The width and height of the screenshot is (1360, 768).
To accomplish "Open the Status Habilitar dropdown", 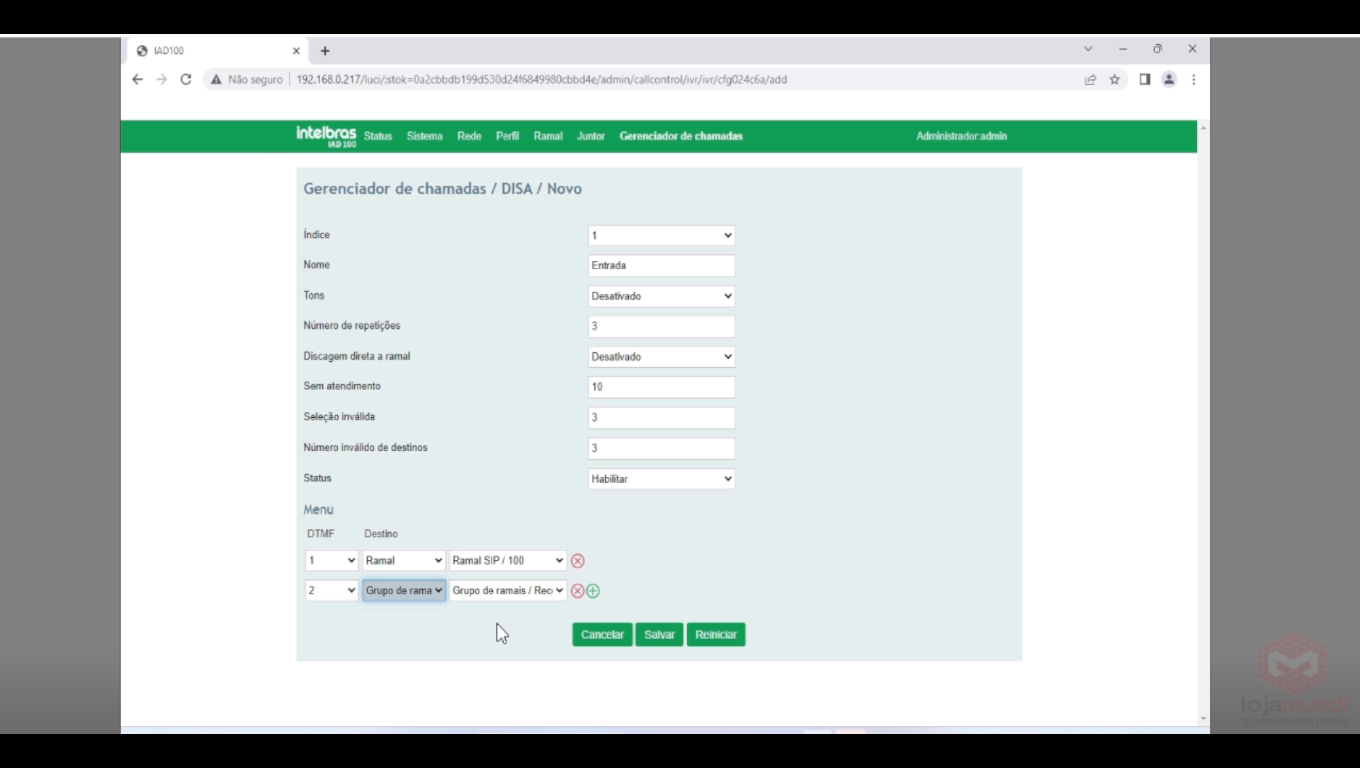I will [x=661, y=479].
